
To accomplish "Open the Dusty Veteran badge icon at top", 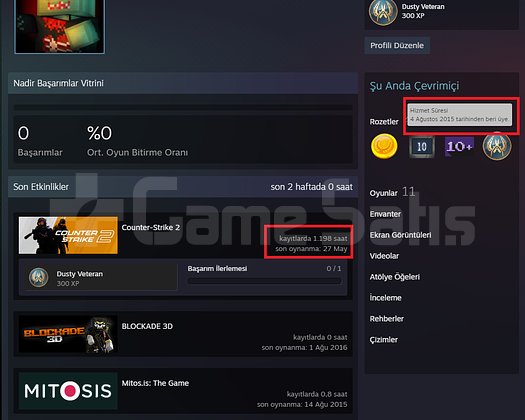I will [383, 12].
